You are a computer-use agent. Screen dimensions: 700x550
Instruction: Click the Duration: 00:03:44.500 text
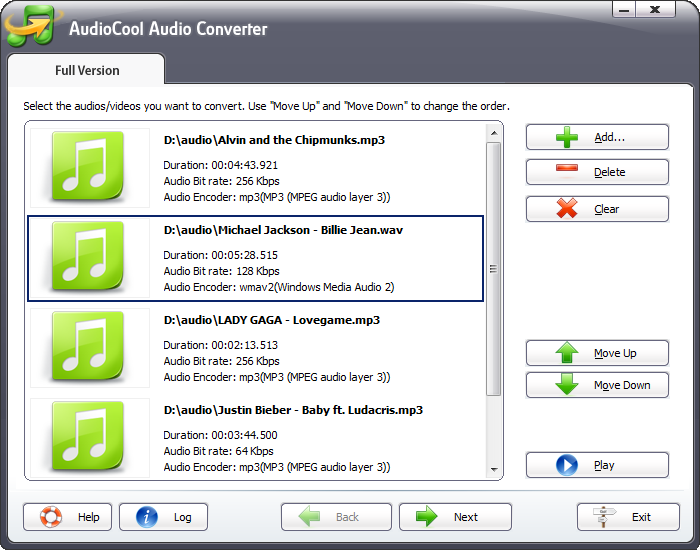221,435
